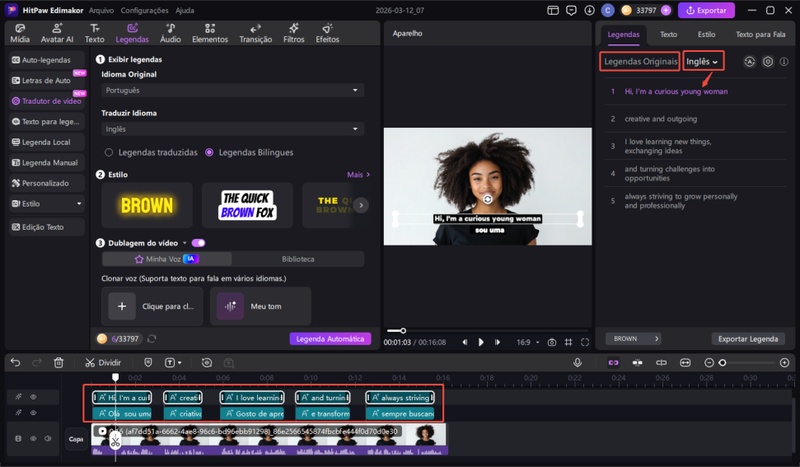
Task: Open the Configurações menu
Action: (144, 10)
